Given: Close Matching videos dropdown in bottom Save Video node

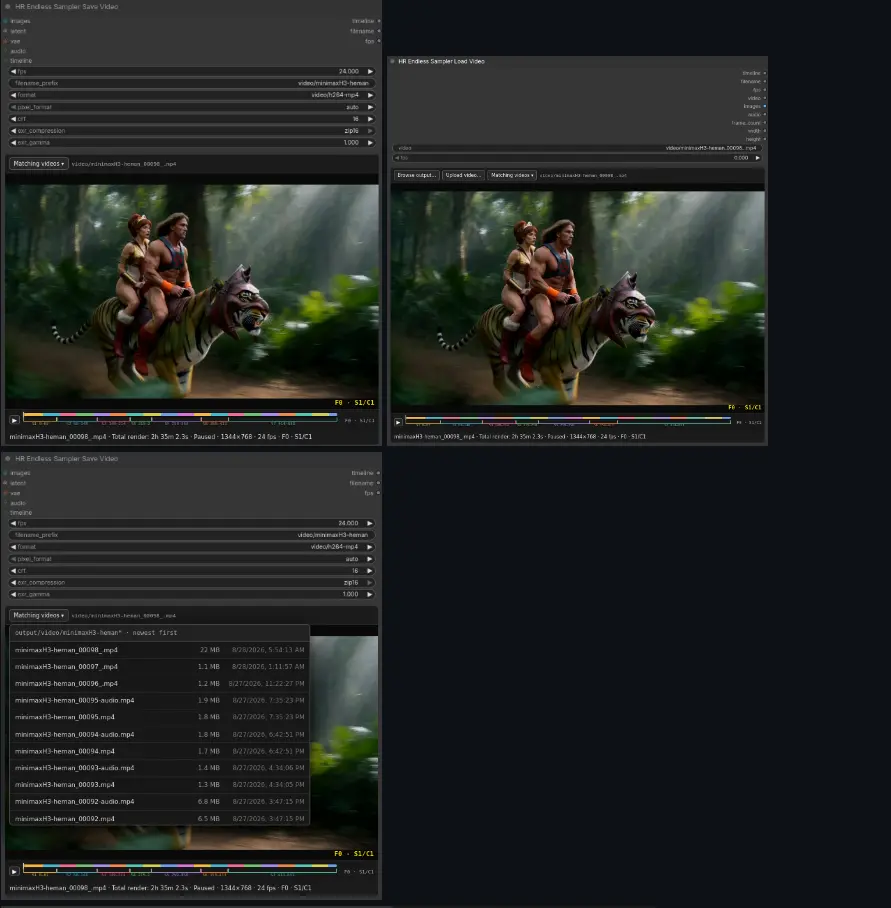Looking at the screenshot, I should [39, 616].
